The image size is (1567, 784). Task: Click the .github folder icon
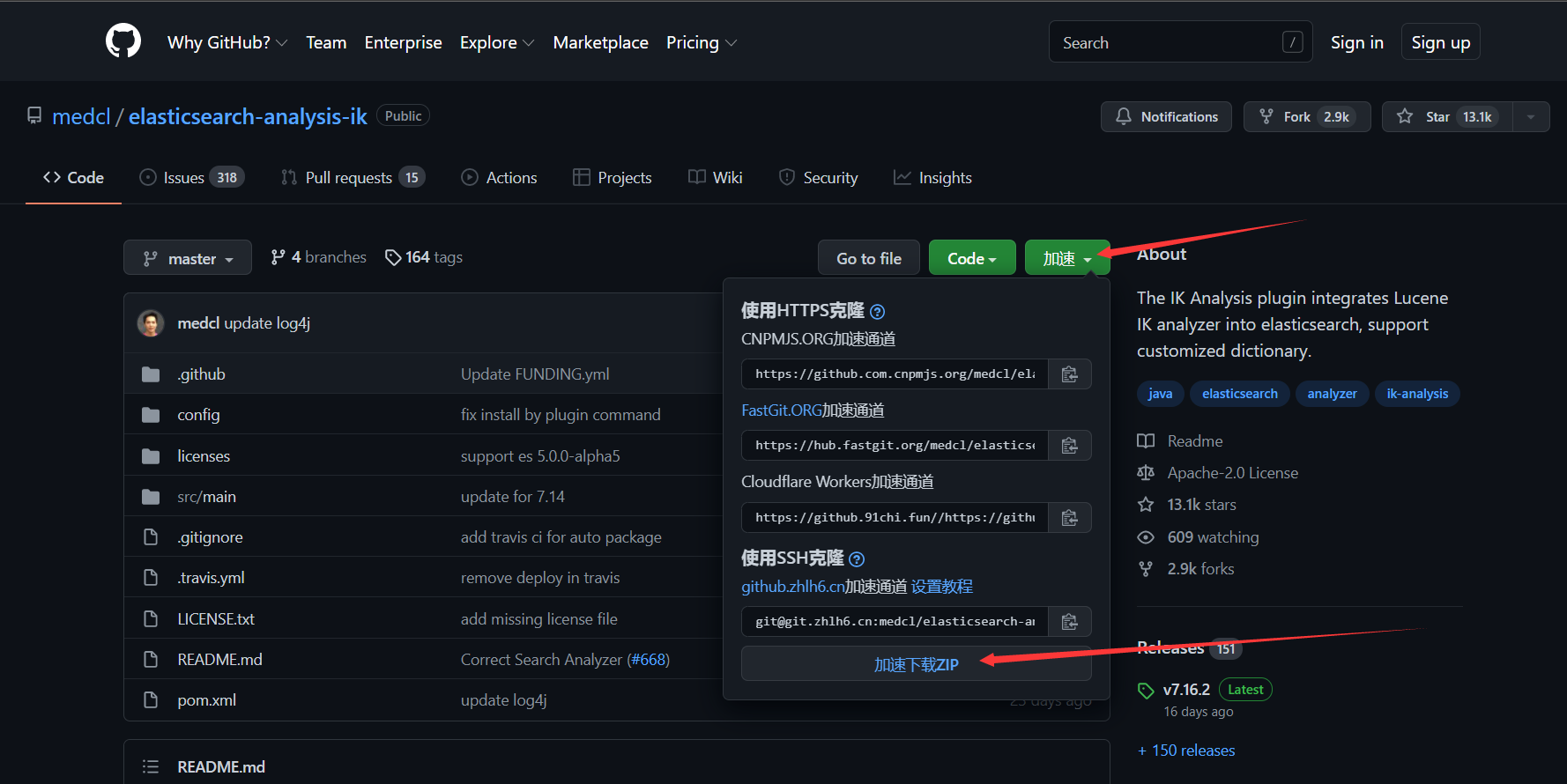click(x=151, y=374)
